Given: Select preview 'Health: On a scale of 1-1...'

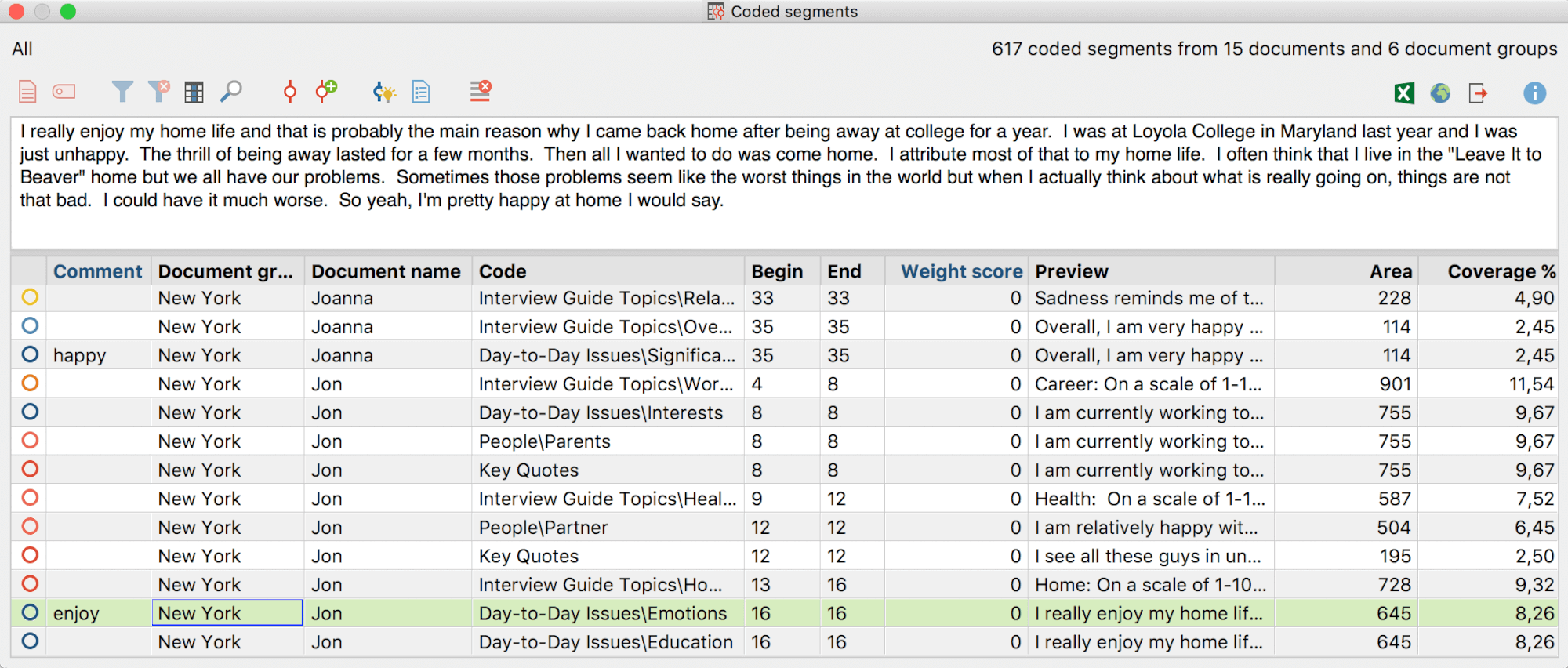Looking at the screenshot, I should [1151, 499].
